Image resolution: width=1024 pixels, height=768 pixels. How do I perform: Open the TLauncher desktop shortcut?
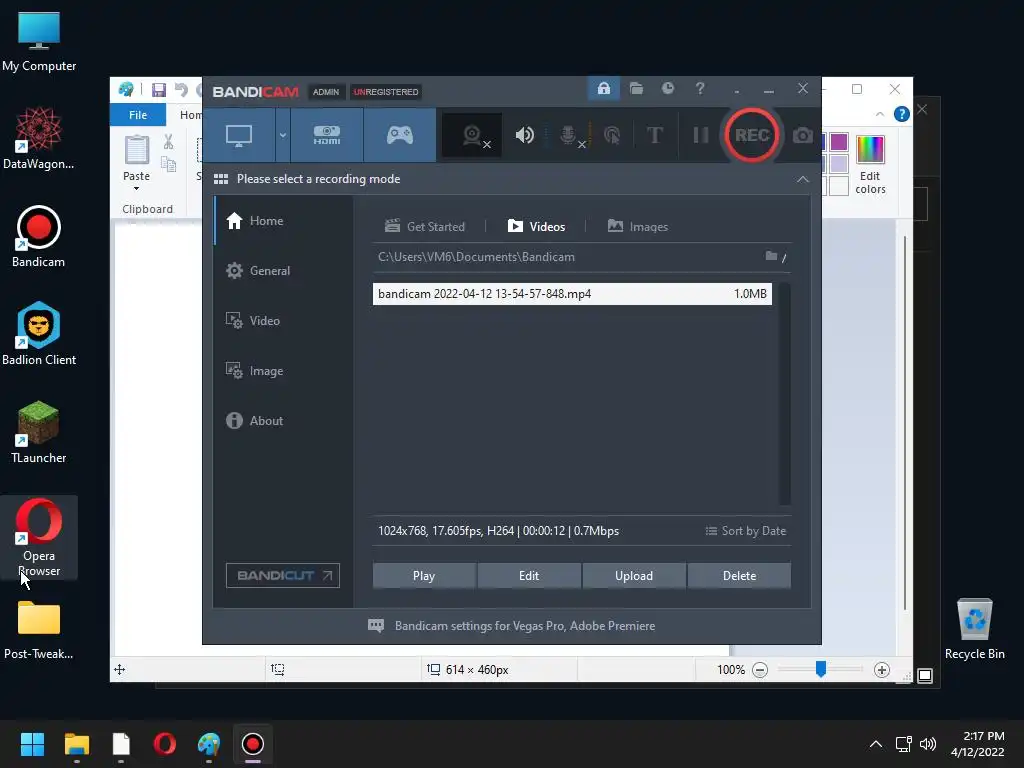click(x=39, y=432)
